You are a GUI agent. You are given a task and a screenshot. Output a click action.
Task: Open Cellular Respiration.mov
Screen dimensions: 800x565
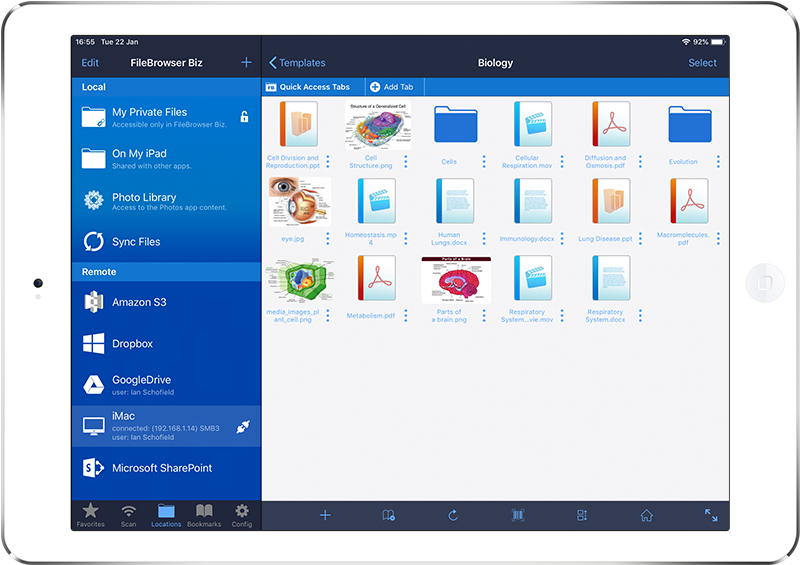(533, 124)
